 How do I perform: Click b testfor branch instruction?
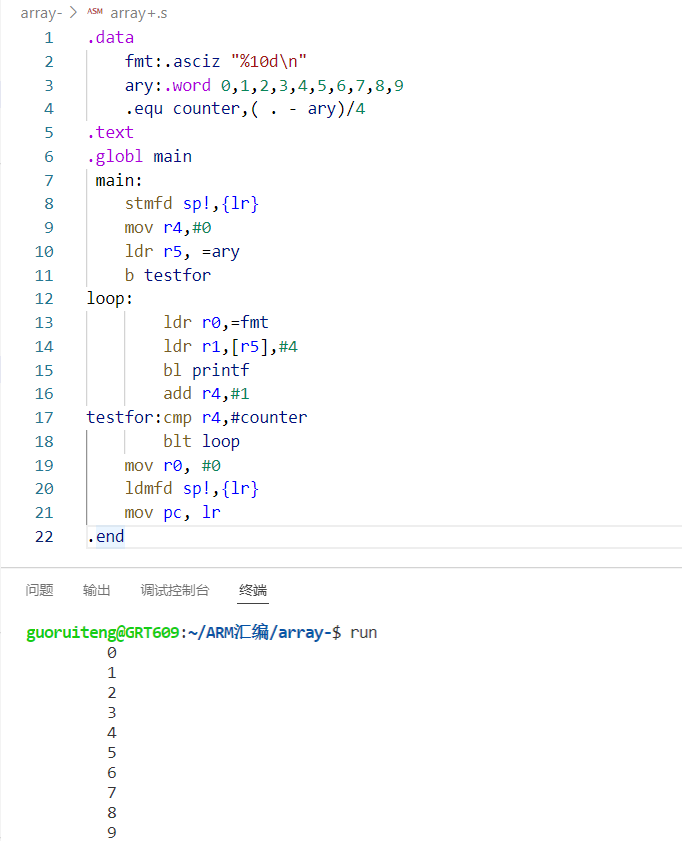[168, 275]
